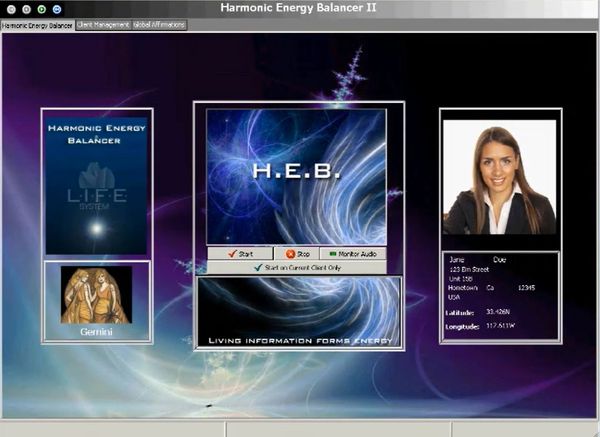Click the first gray title bar circle button
Image resolution: width=600 pixels, height=437 pixels.
point(11,9)
